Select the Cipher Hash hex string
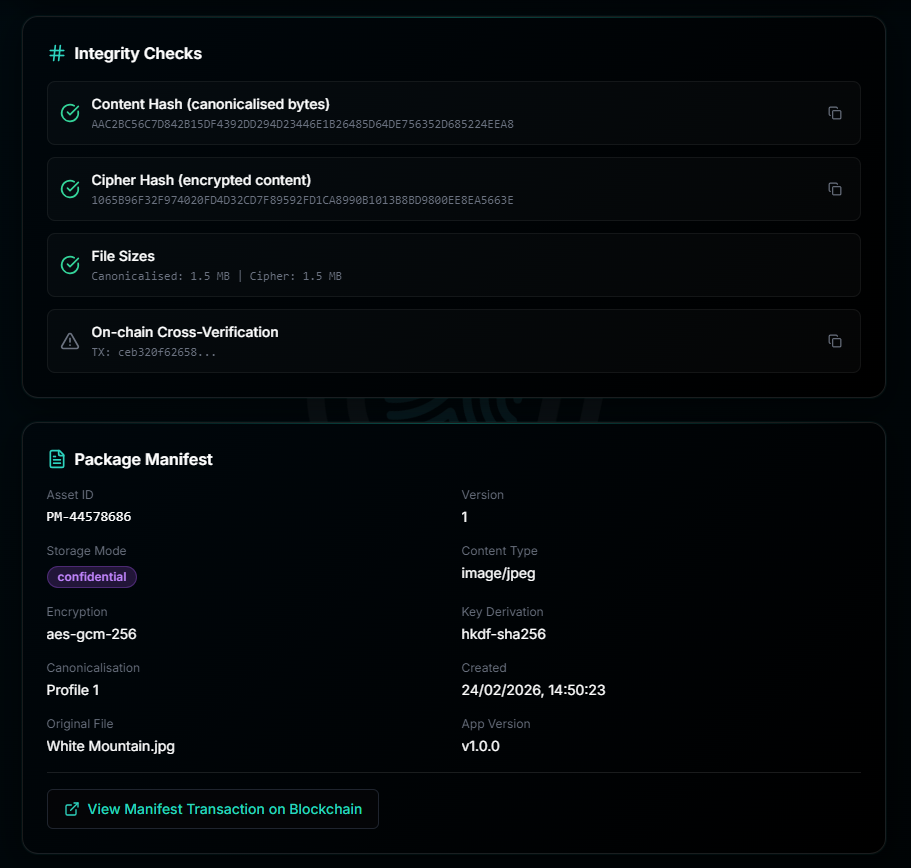This screenshot has height=868, width=911. 302,200
